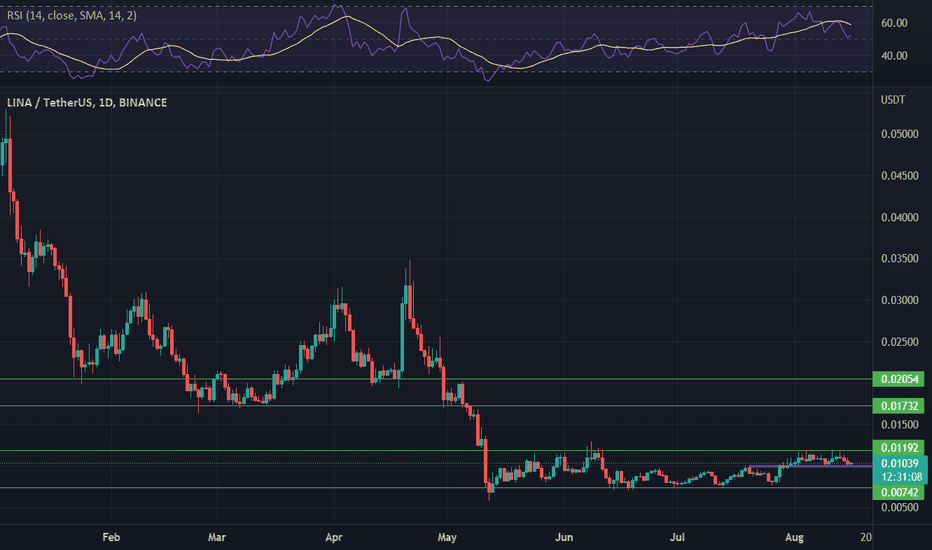
Task: Click the Mar label on time axis
Action: (x=217, y=538)
